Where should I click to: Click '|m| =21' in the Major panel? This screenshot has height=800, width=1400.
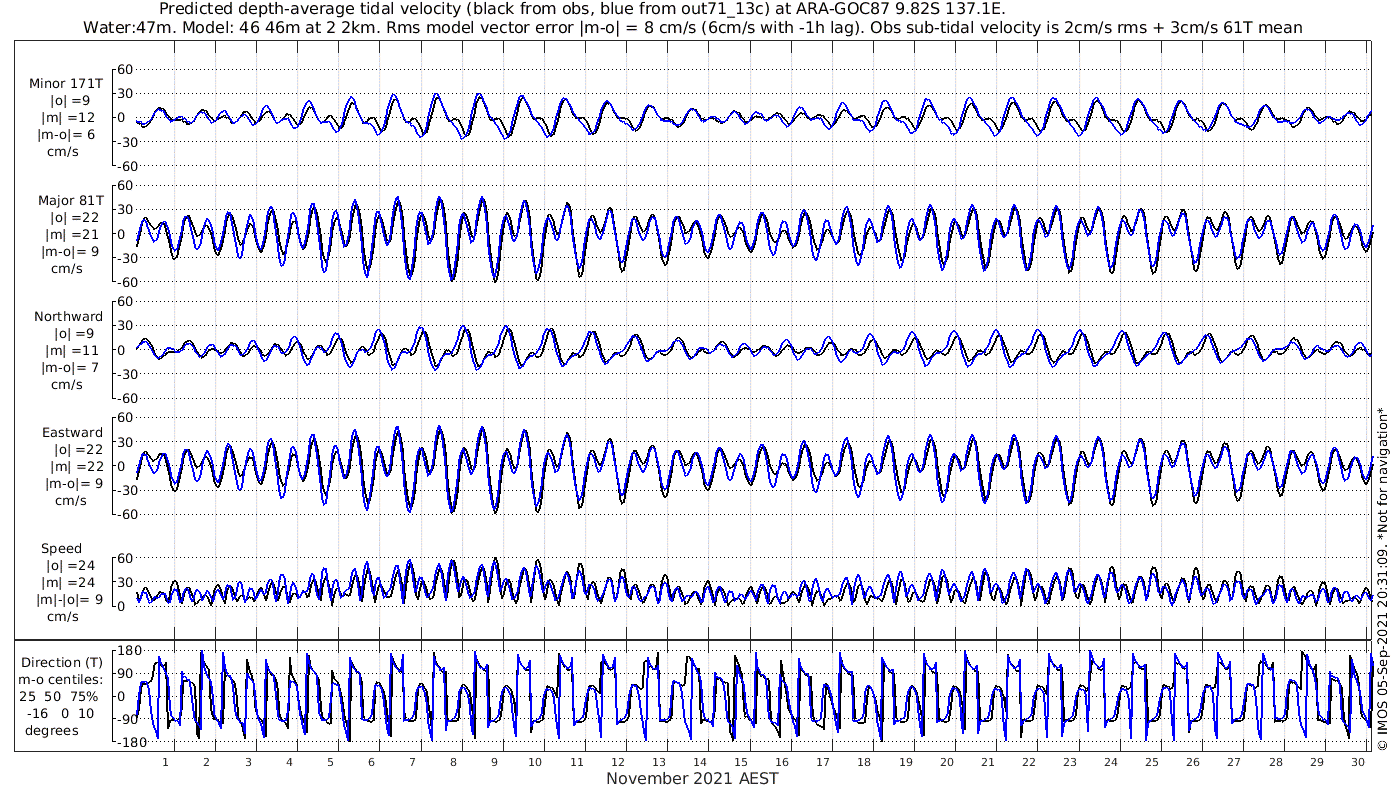70,234
